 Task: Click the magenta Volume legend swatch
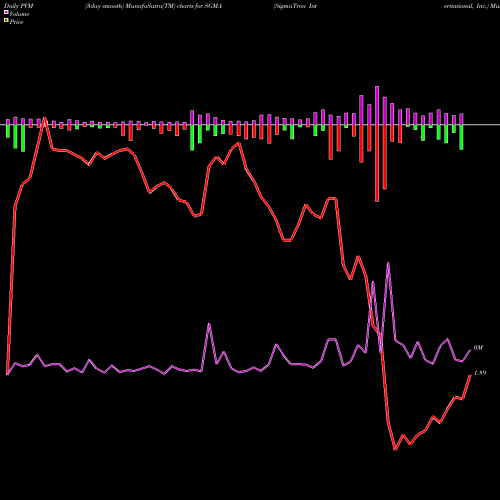(x=6, y=12)
